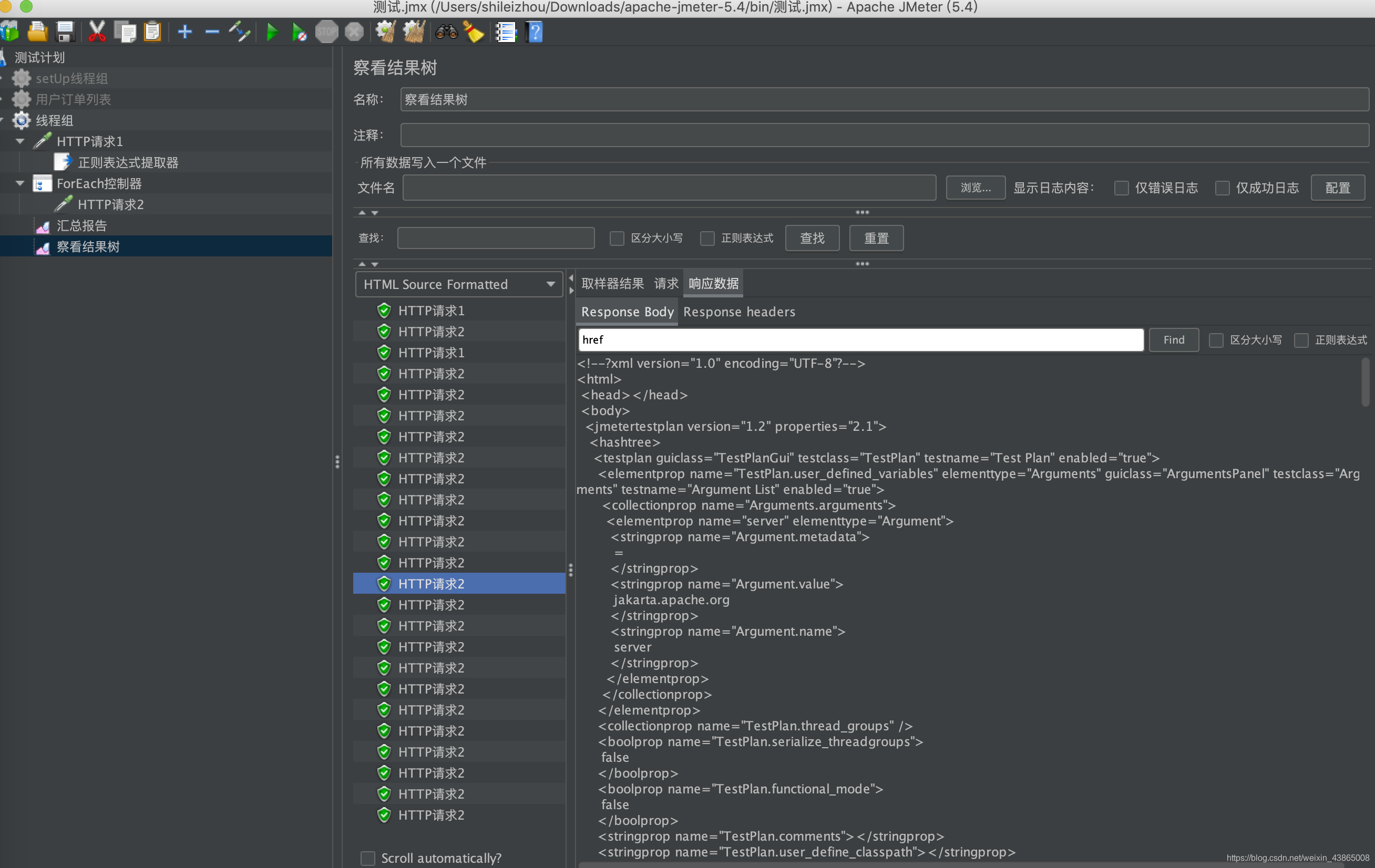The image size is (1375, 868).
Task: Click the Save floppy disk icon
Action: [x=66, y=32]
